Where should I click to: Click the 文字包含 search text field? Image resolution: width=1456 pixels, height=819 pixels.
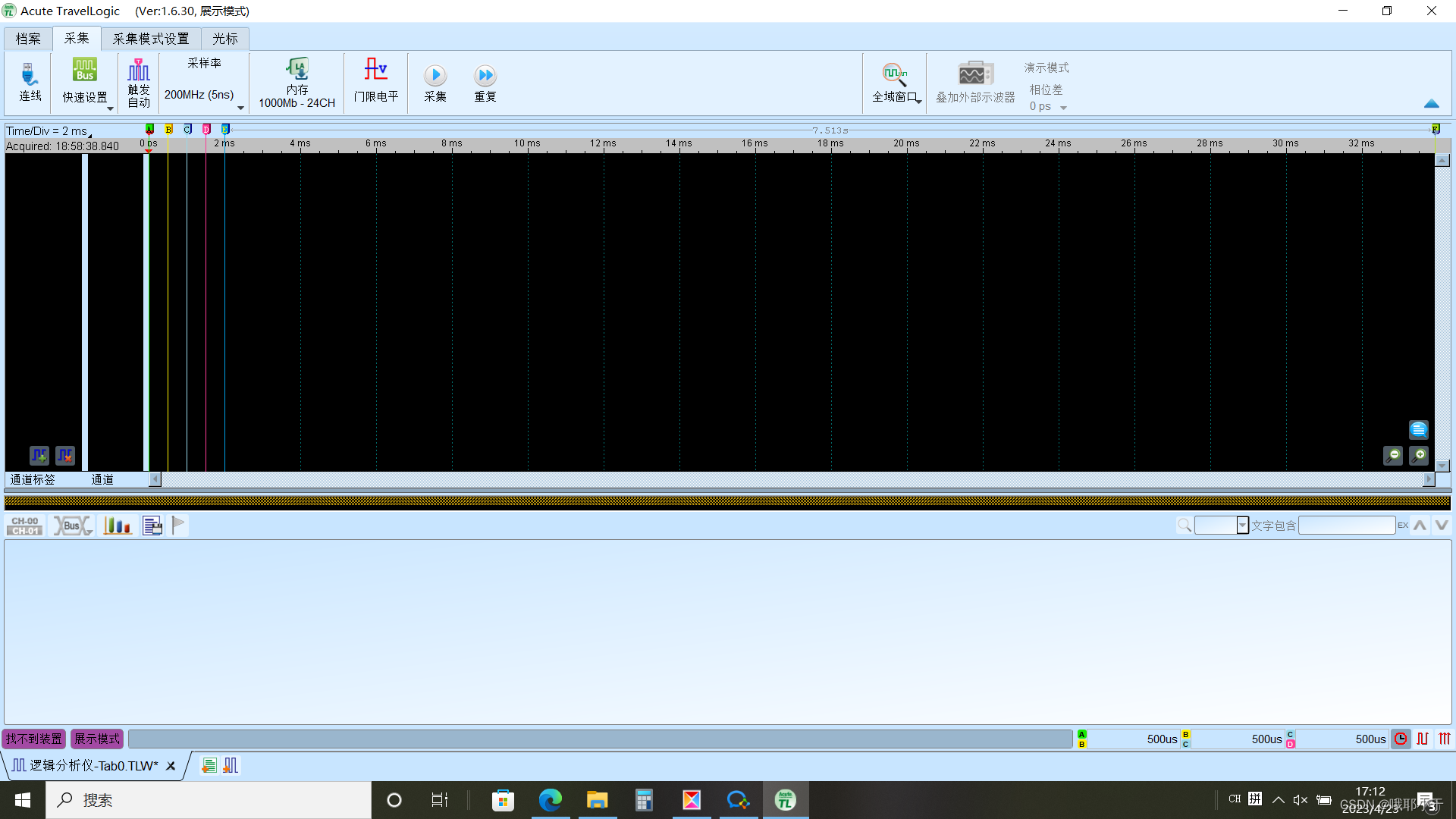tap(1347, 526)
